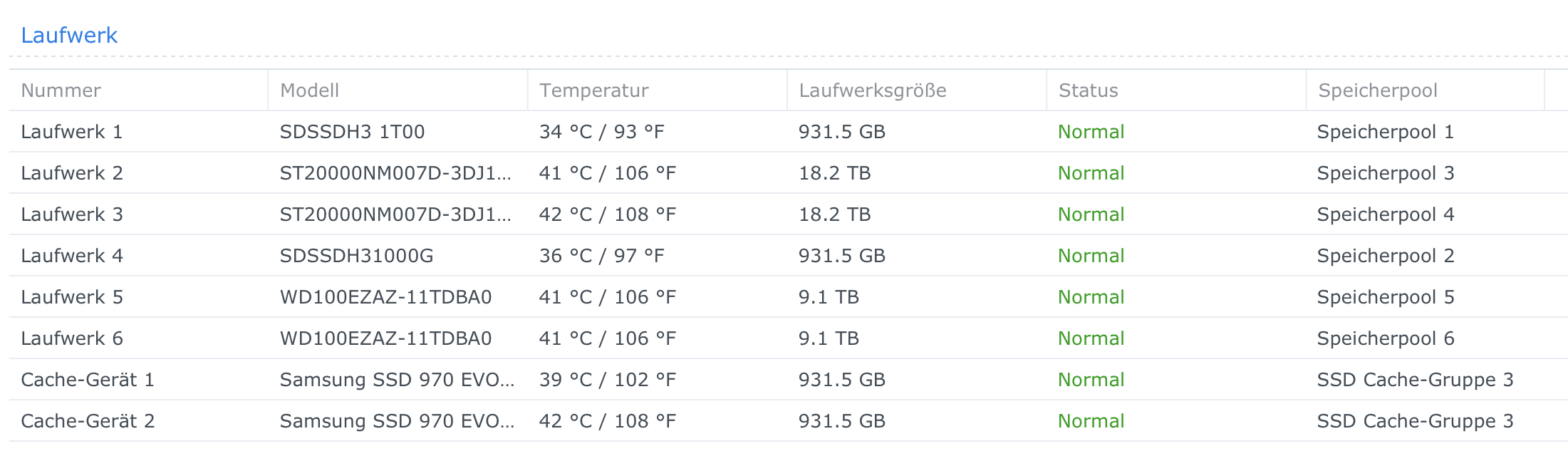Select the Laufwerk 3 row

click(x=72, y=214)
